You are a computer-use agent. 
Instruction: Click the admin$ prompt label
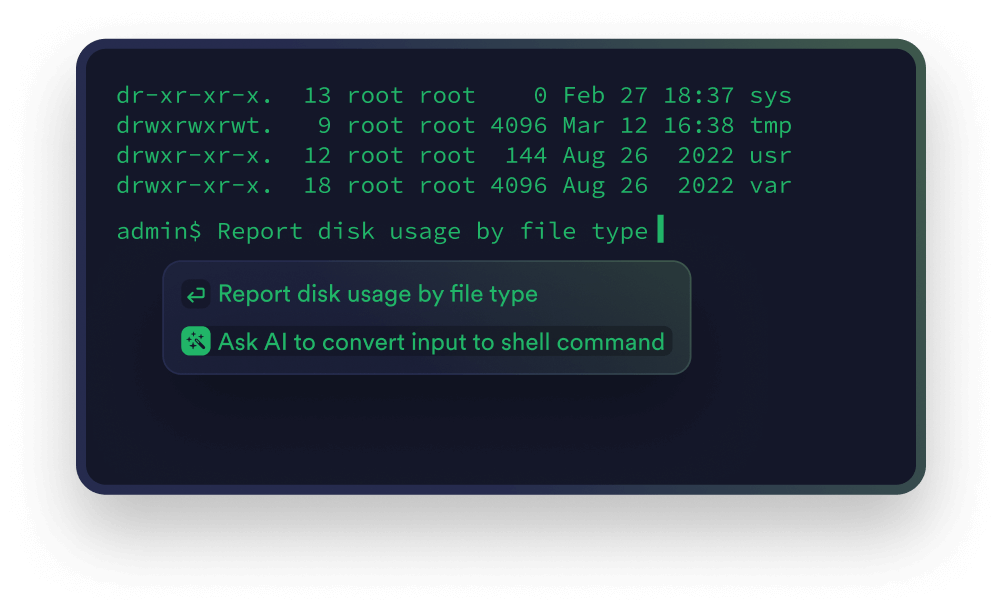(x=159, y=231)
